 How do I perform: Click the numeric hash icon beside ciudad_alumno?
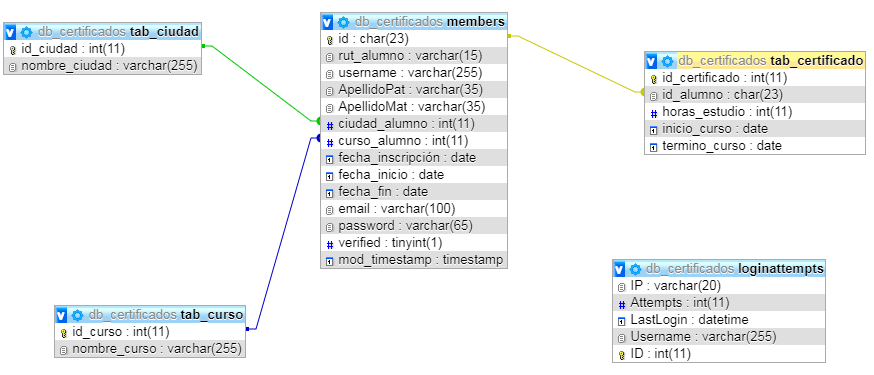(329, 125)
